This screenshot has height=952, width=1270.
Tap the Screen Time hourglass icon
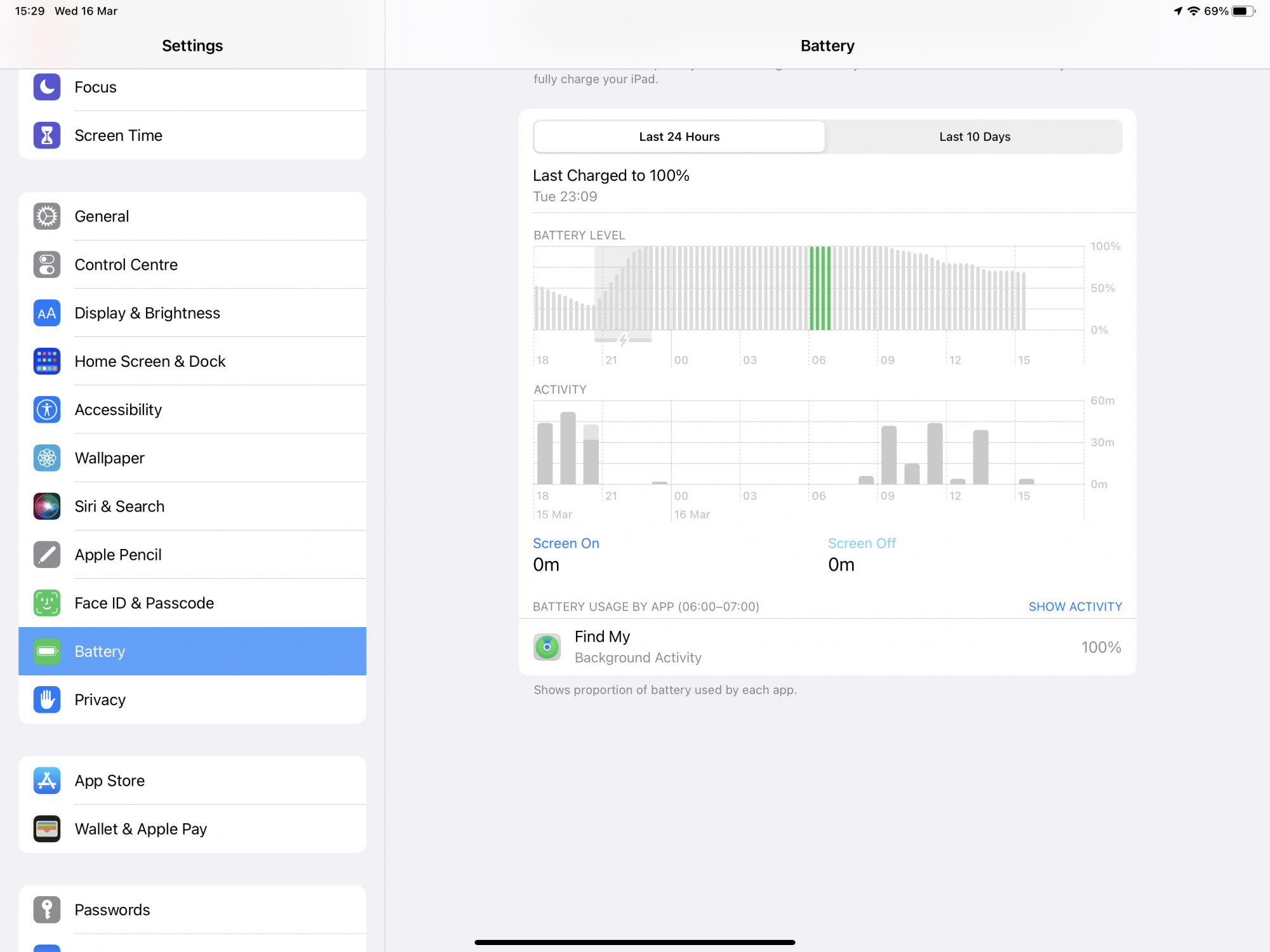click(46, 135)
